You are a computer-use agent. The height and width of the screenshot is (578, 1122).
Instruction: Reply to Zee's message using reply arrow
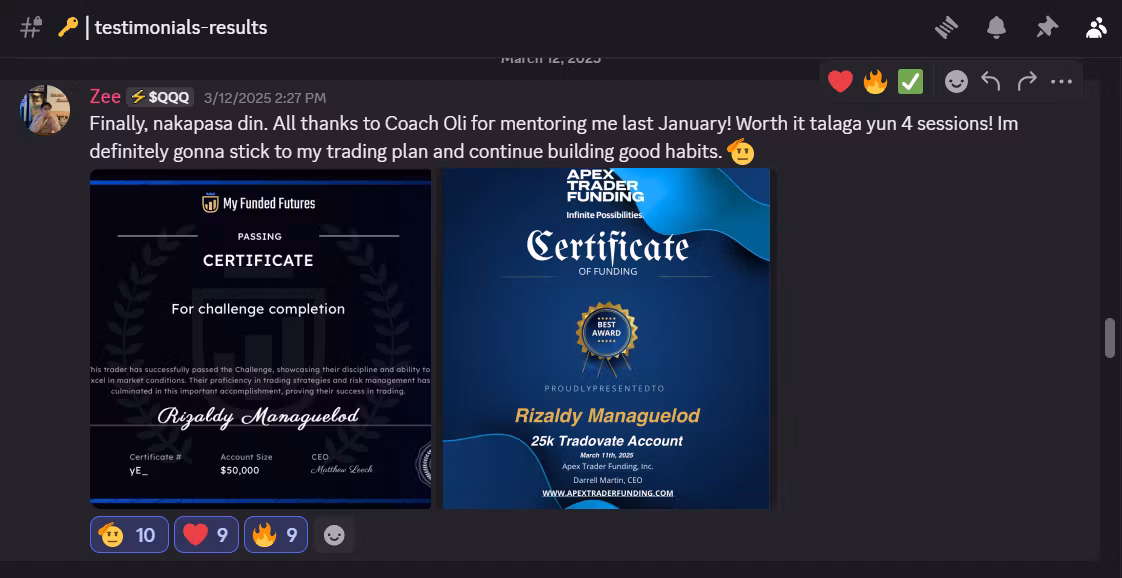click(x=991, y=81)
